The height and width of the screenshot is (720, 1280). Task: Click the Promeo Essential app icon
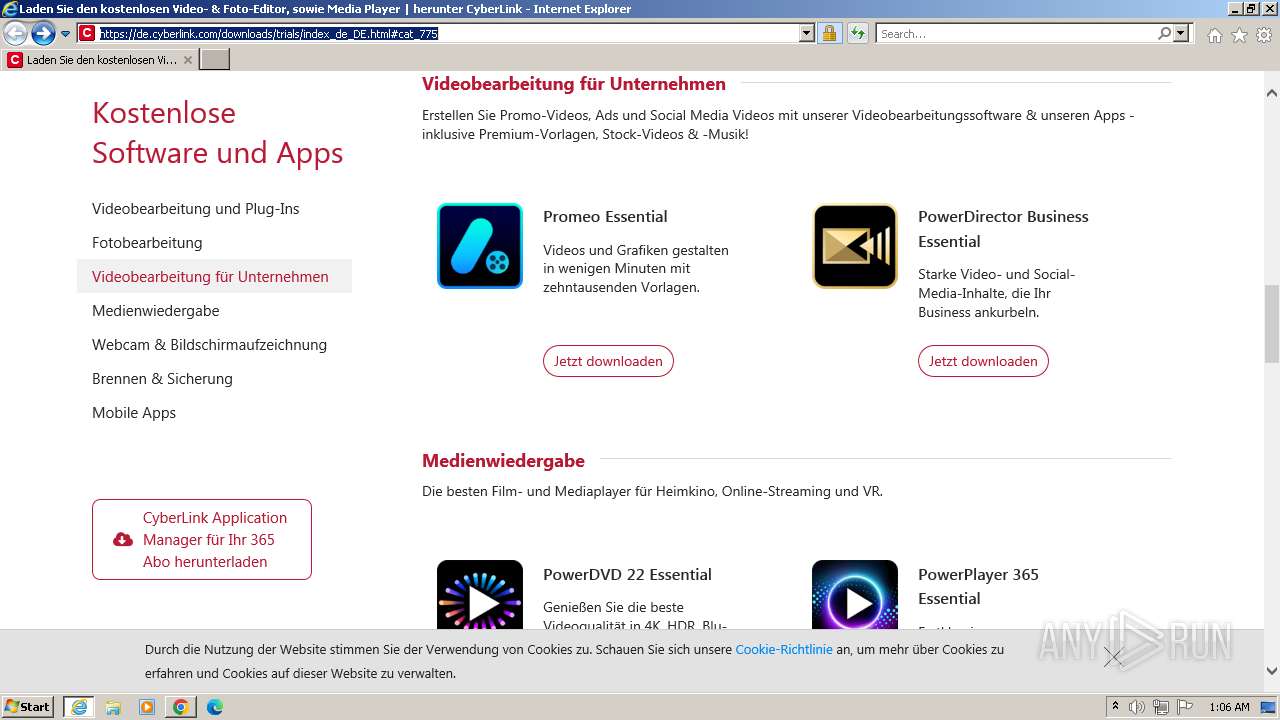coord(480,246)
